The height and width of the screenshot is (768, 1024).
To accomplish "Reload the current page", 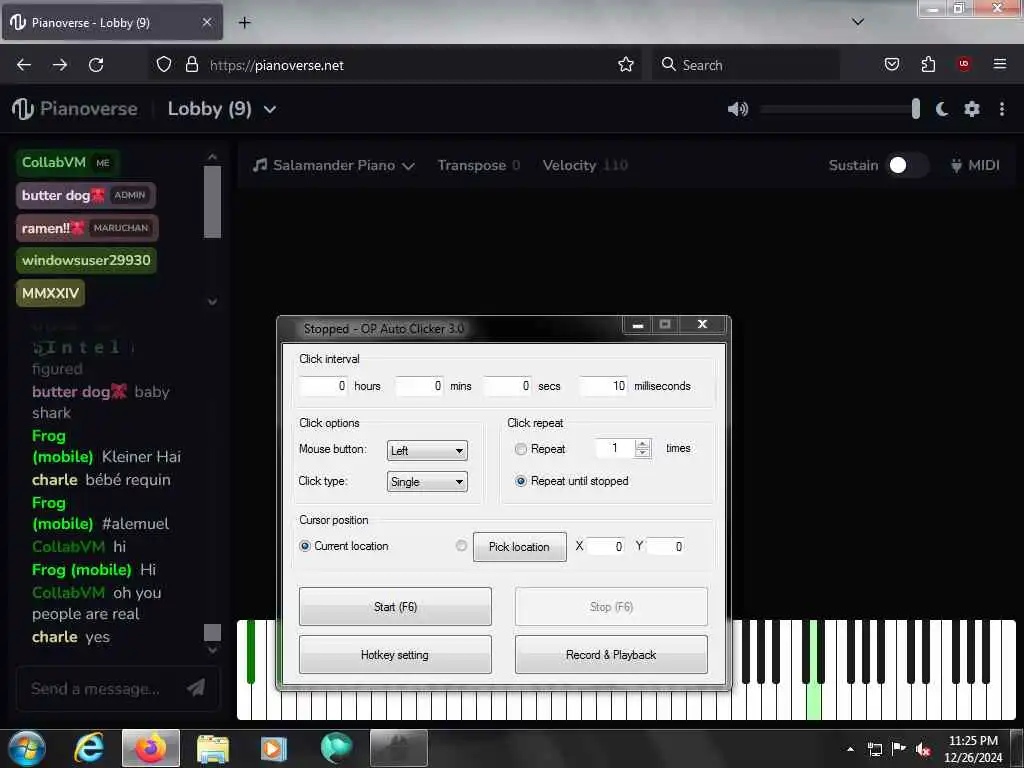I will pos(96,65).
